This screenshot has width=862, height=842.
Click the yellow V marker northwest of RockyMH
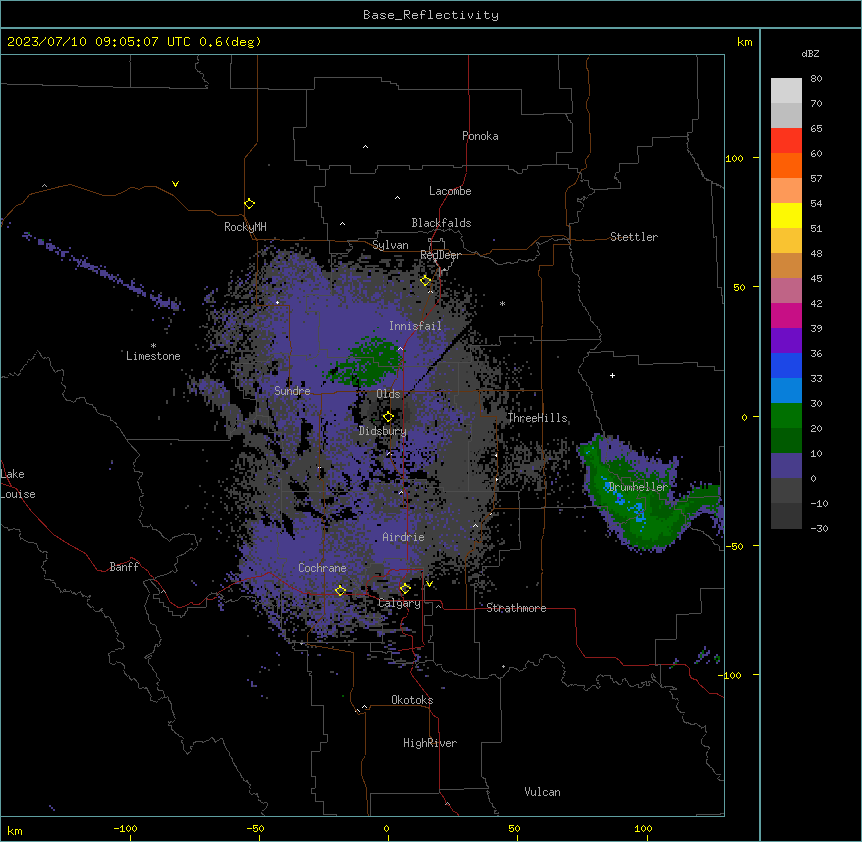tap(175, 184)
